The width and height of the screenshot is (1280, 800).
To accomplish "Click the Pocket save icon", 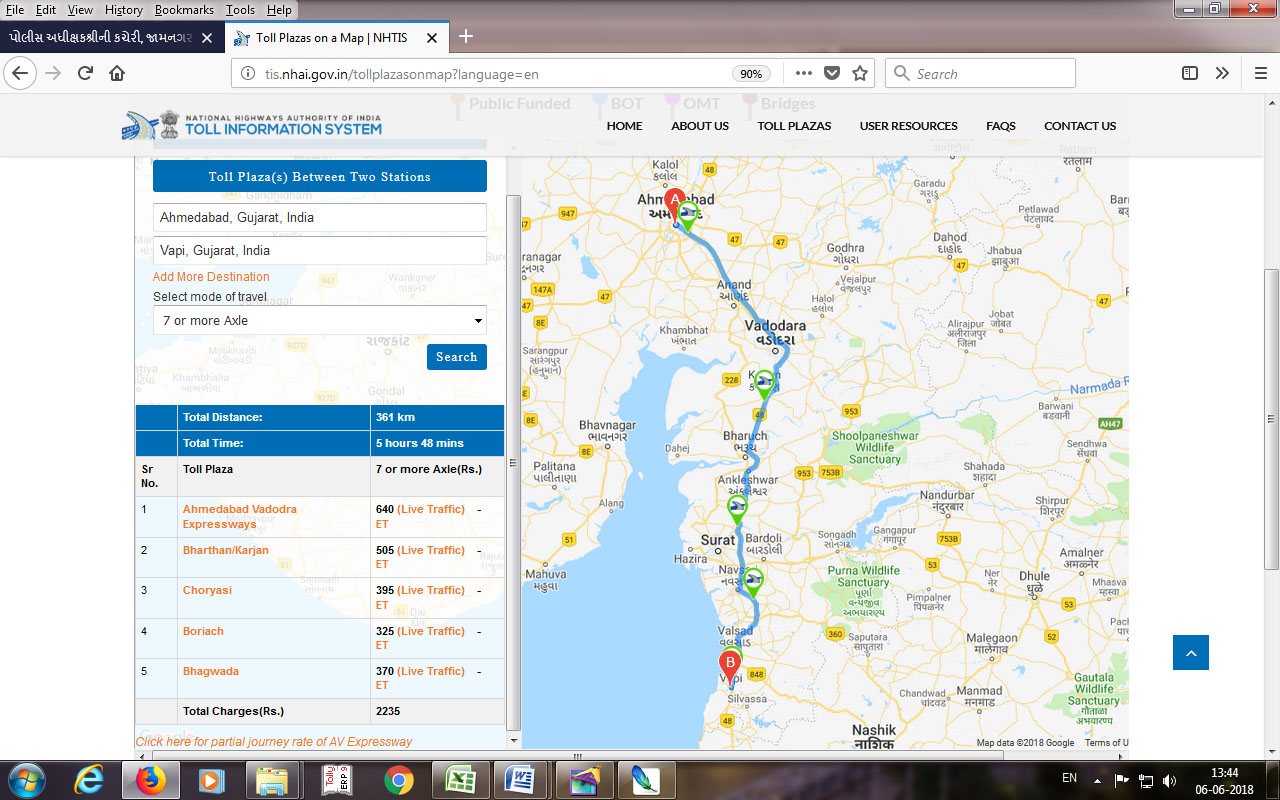I will click(831, 73).
